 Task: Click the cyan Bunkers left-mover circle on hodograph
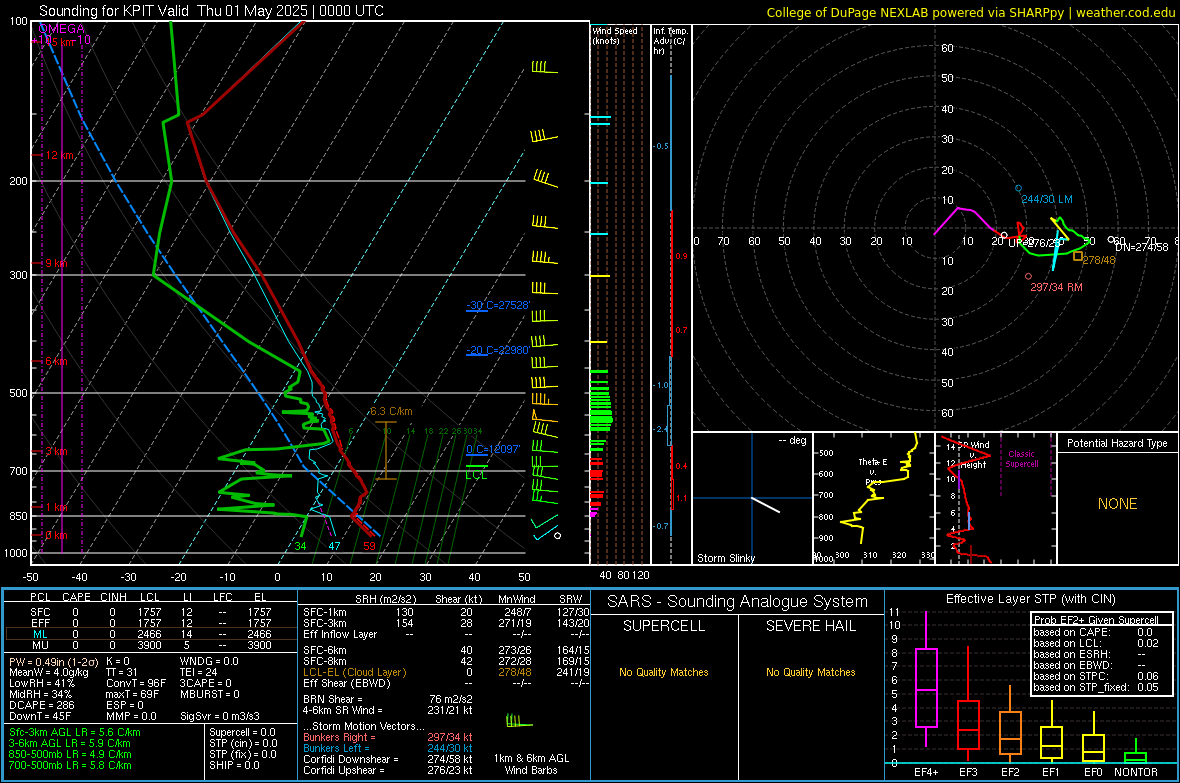pos(1018,188)
